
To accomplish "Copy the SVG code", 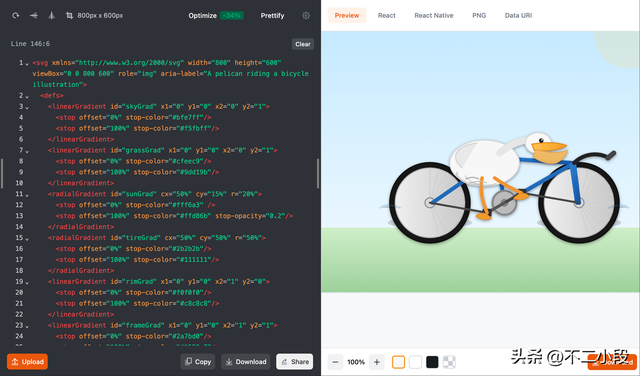I will [198, 362].
